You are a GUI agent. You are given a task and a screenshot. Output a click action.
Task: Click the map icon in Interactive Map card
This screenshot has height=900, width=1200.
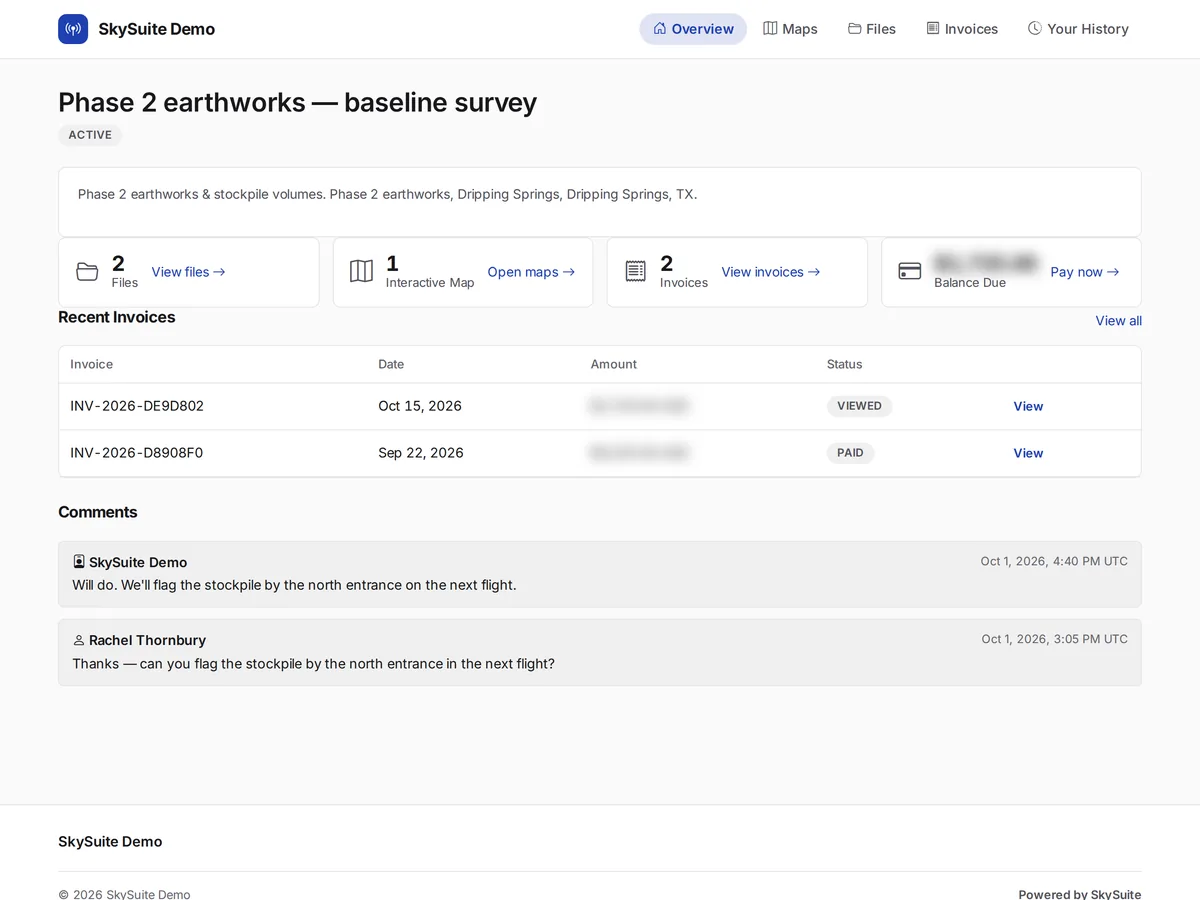click(x=361, y=272)
